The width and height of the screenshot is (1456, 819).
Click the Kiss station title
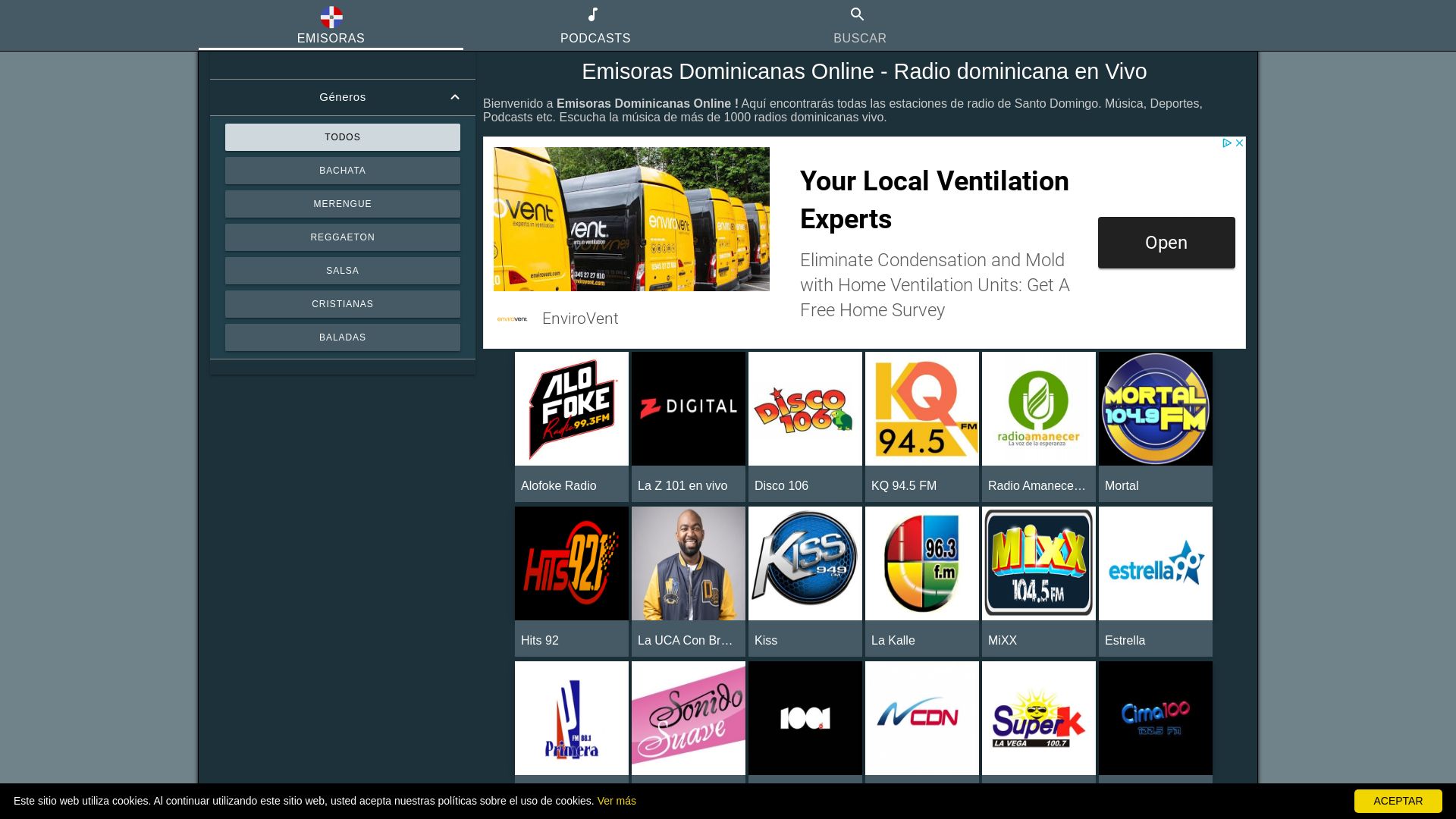coord(766,640)
